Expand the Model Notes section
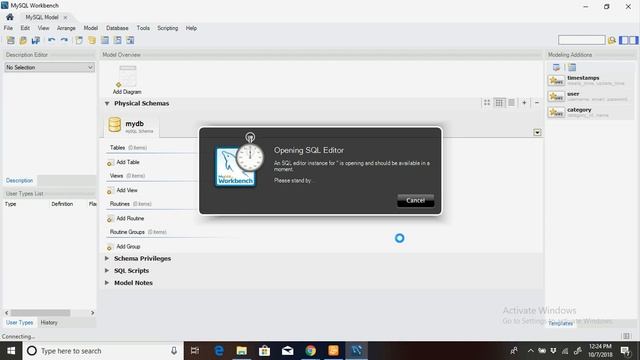Image resolution: width=640 pixels, height=360 pixels. 107,282
